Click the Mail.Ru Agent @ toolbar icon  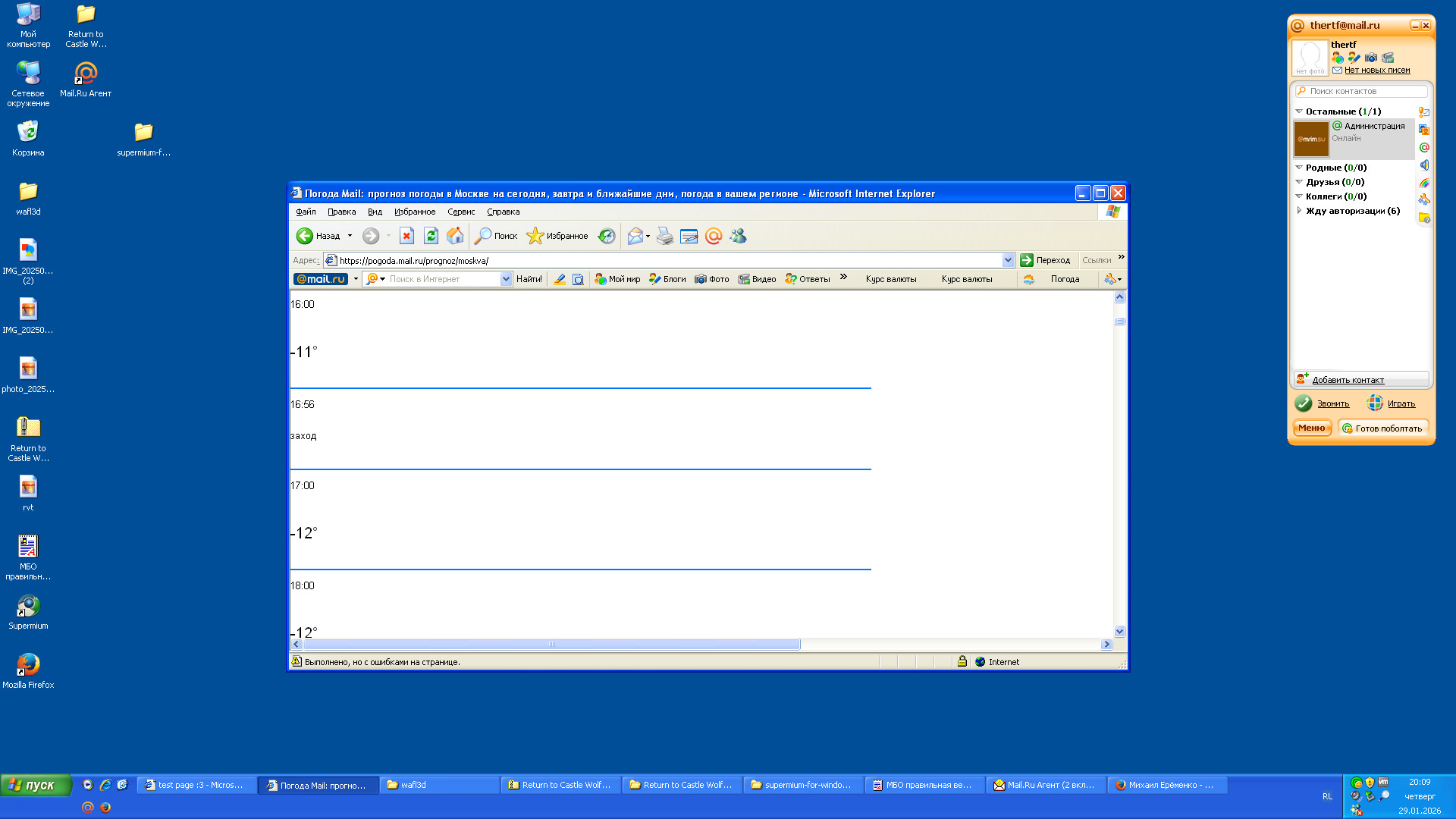click(x=714, y=236)
